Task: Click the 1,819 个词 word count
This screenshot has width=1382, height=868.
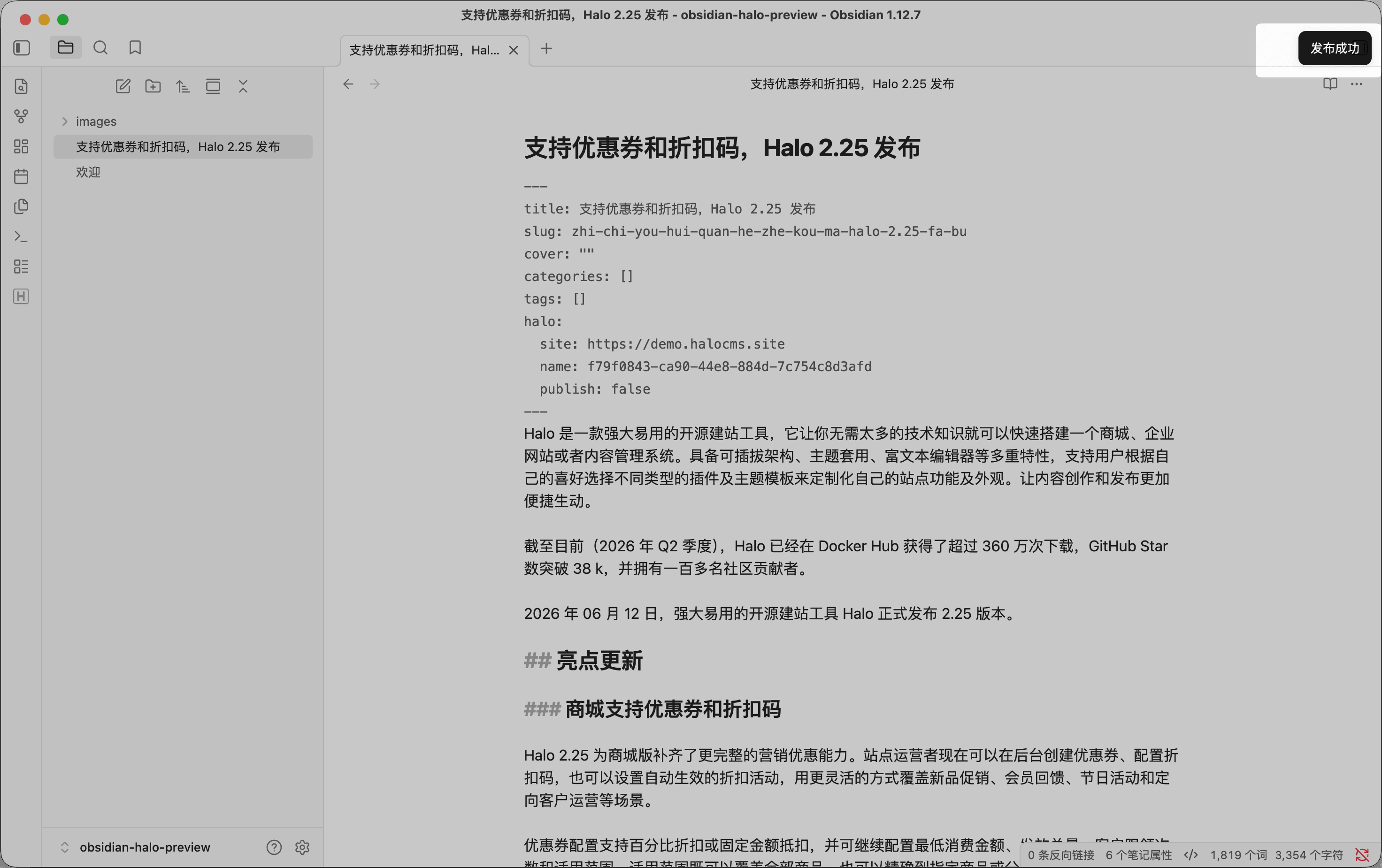Action: 1238,855
